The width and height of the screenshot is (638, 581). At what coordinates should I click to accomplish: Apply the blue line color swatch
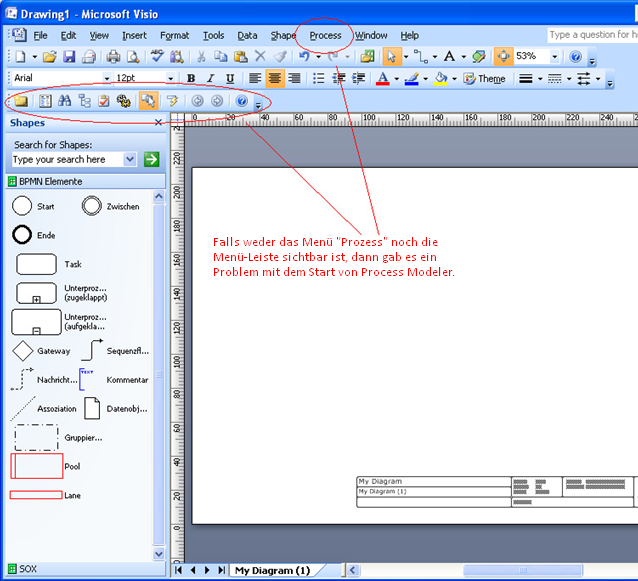[412, 78]
